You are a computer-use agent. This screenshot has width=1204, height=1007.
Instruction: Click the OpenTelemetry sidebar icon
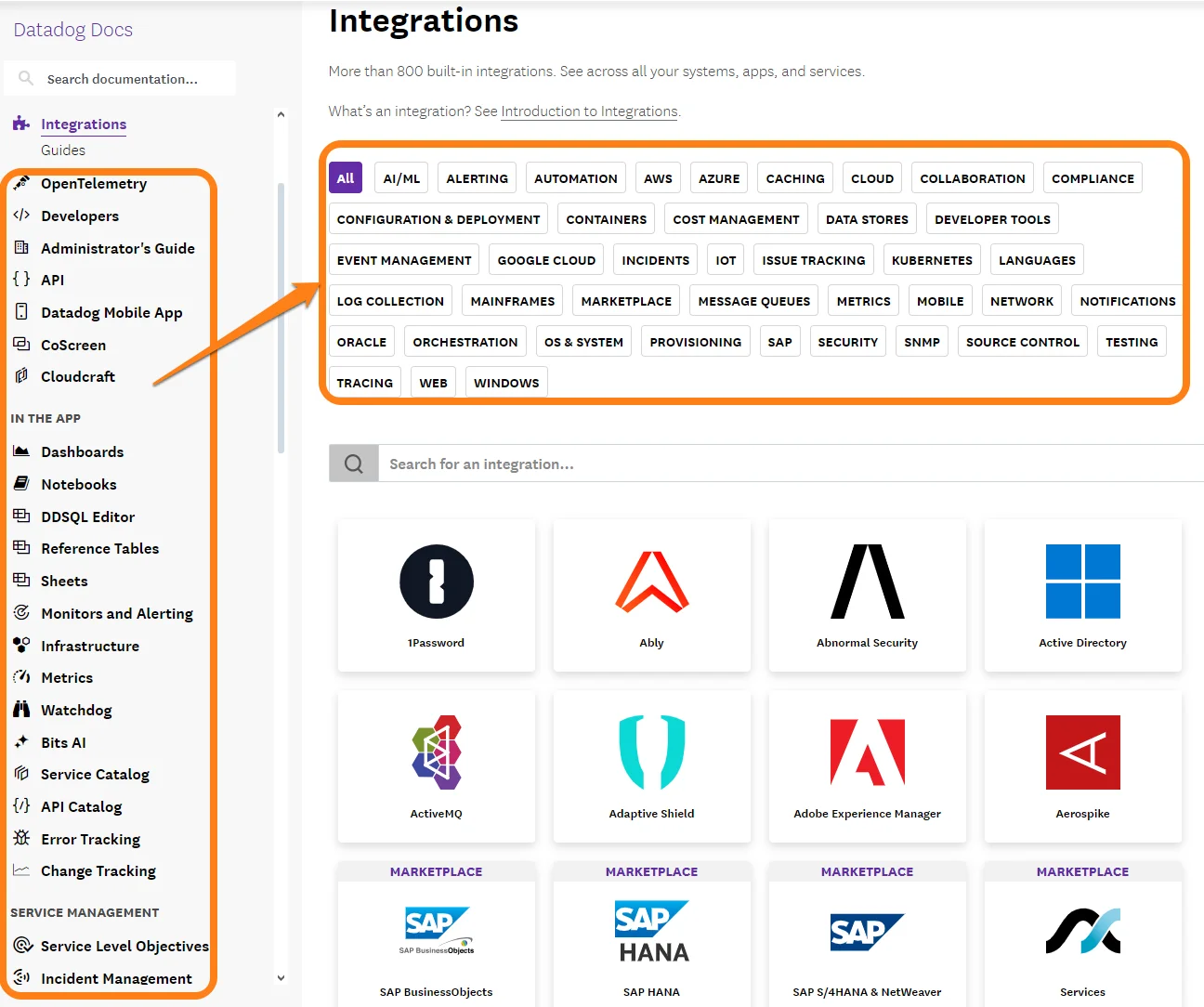click(x=21, y=182)
